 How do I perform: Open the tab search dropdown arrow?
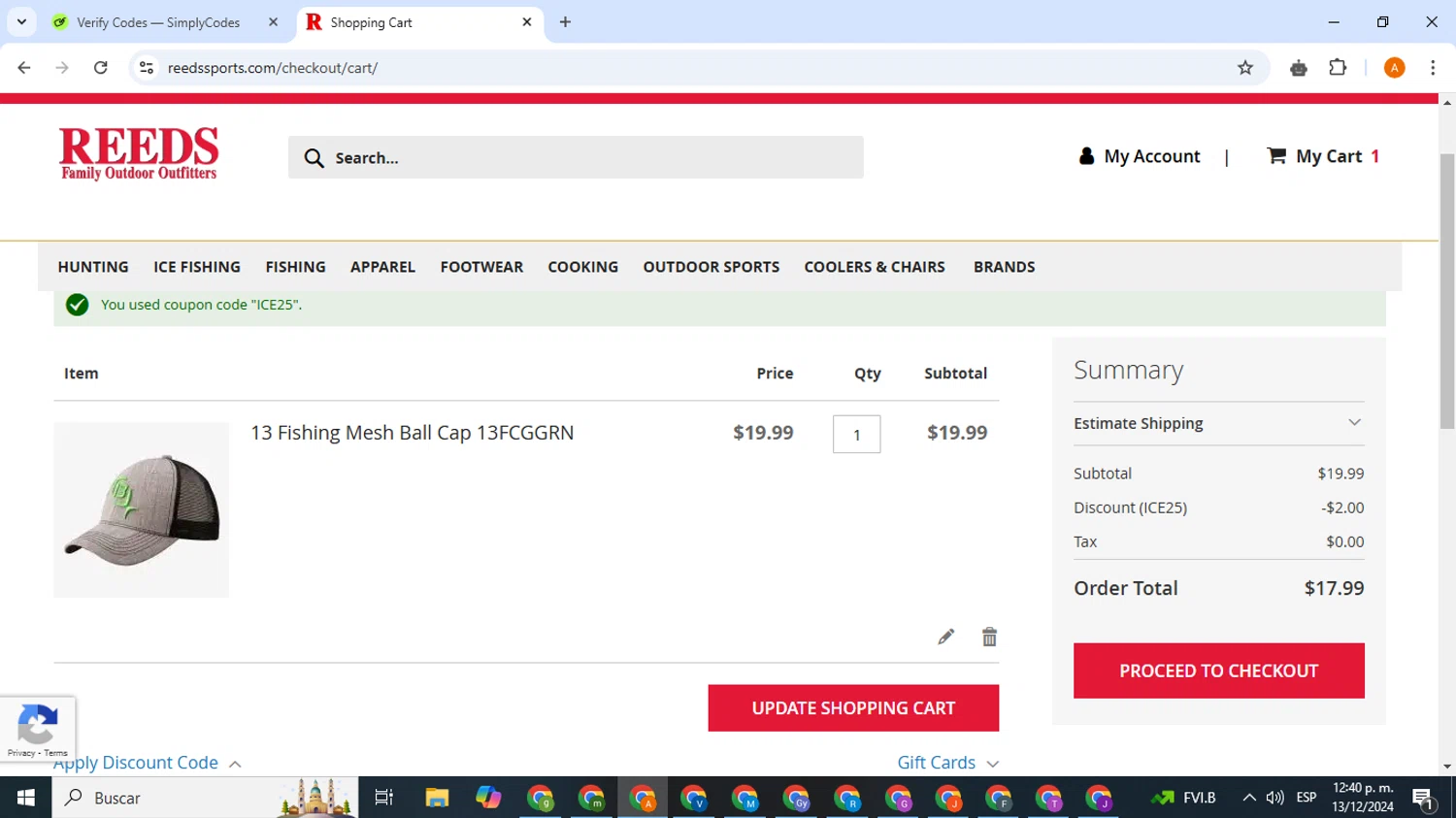click(x=21, y=21)
